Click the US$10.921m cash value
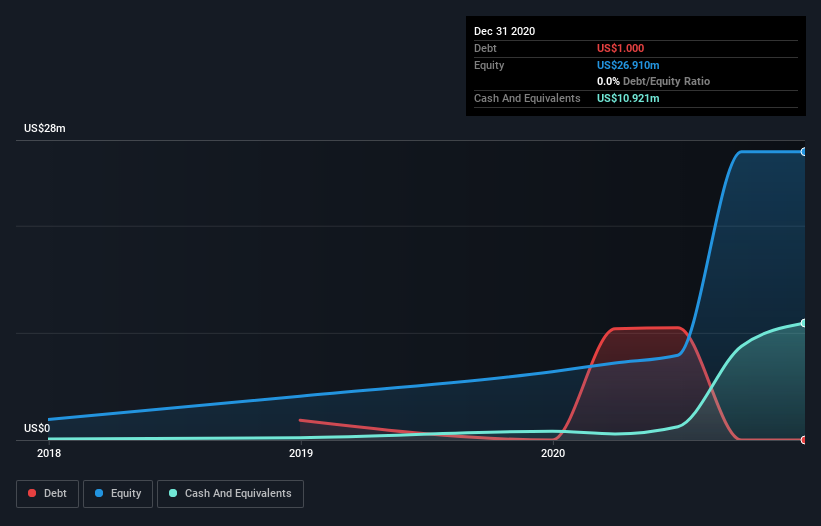The image size is (821, 526). 628,98
